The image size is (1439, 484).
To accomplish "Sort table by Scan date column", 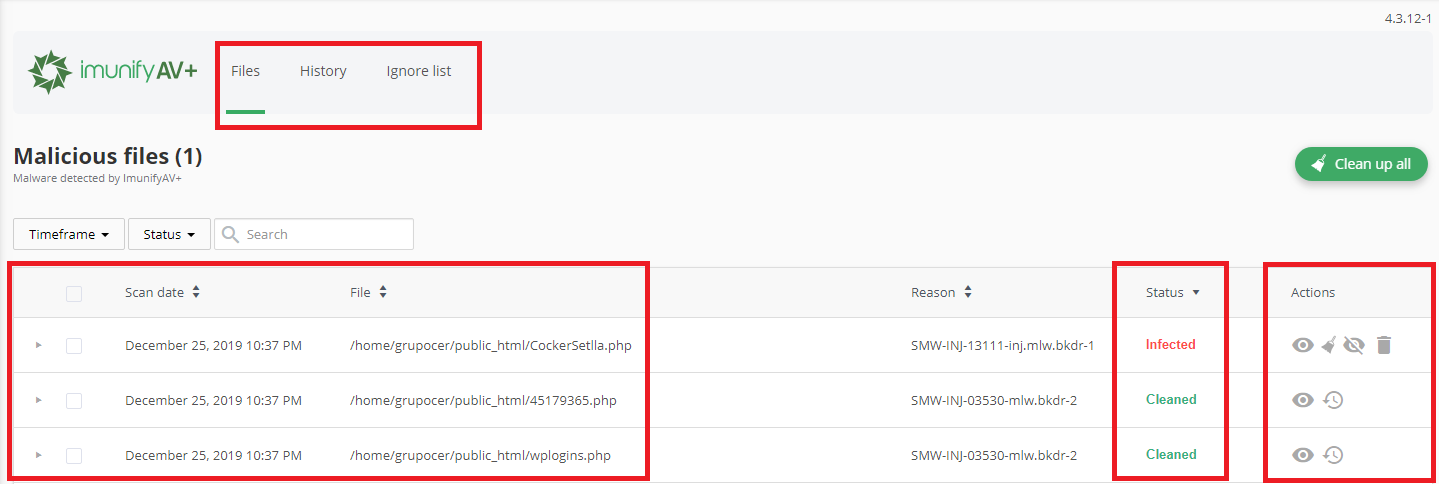I will pos(162,293).
